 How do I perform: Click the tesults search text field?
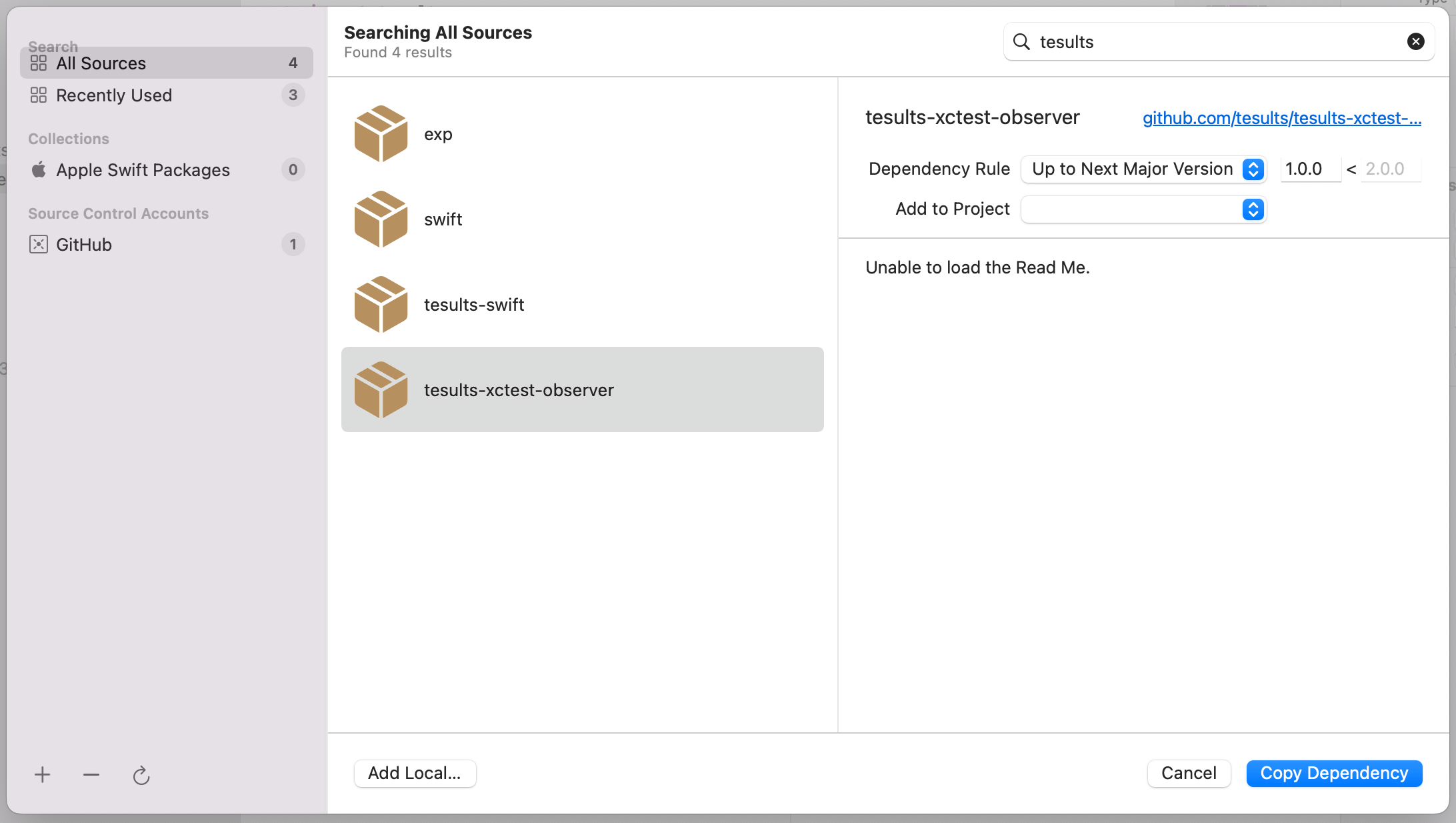click(1219, 41)
